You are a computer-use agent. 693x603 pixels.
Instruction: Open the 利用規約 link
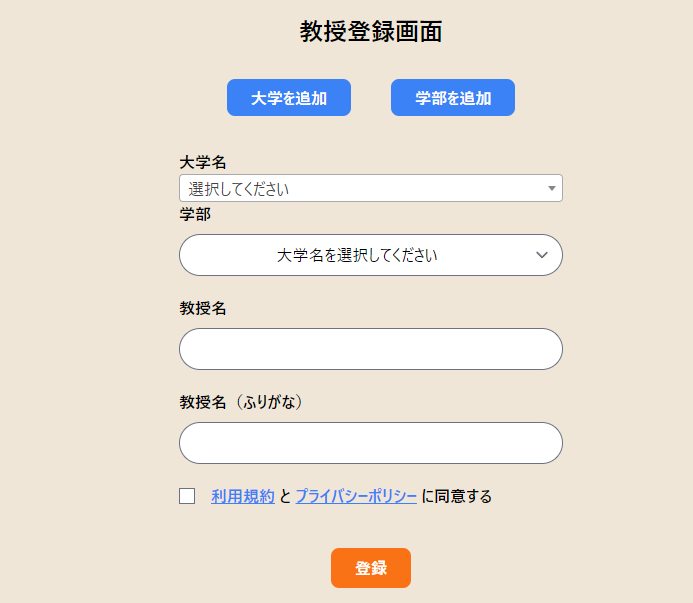pyautogui.click(x=243, y=496)
